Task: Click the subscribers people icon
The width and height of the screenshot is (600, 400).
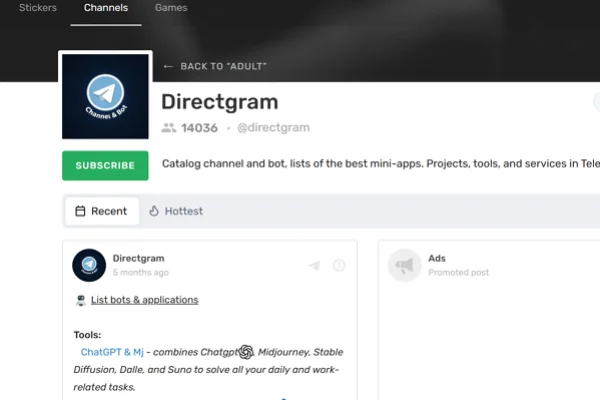Action: [x=169, y=127]
